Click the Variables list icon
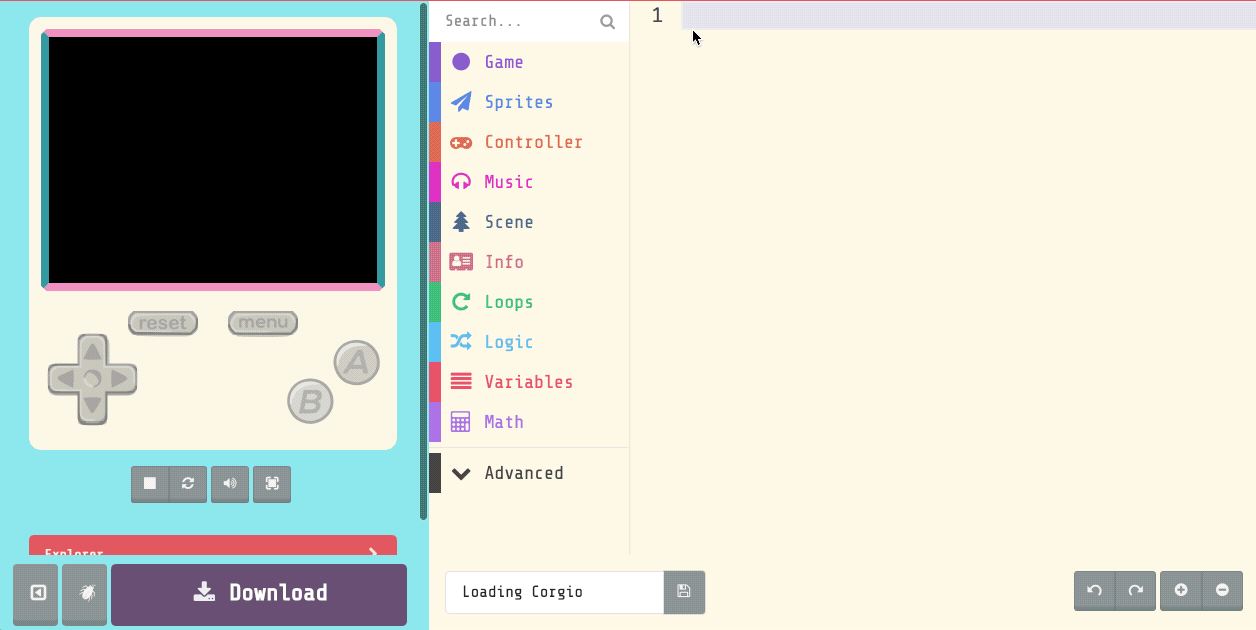1256x630 pixels. tap(461, 382)
